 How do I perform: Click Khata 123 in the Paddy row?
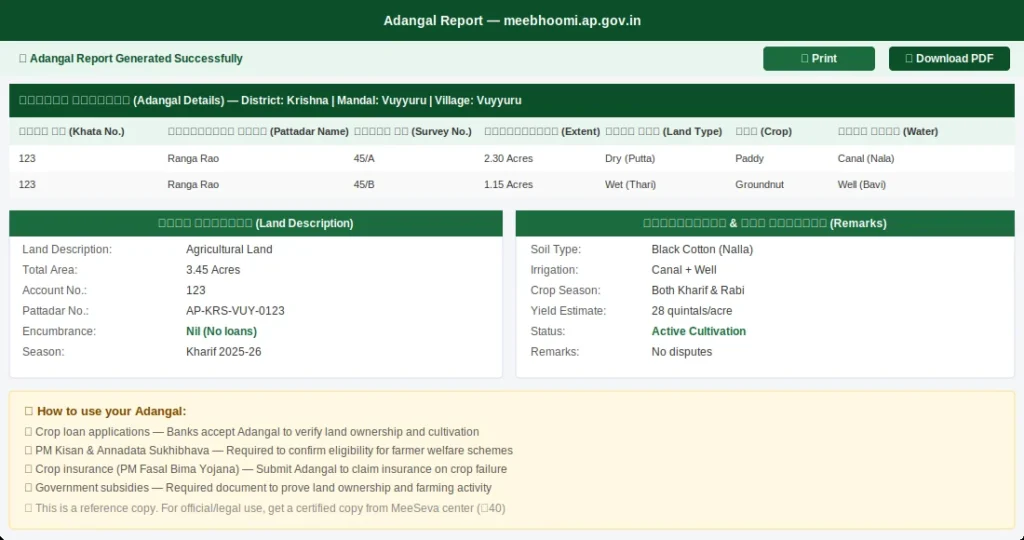[x=27, y=159]
